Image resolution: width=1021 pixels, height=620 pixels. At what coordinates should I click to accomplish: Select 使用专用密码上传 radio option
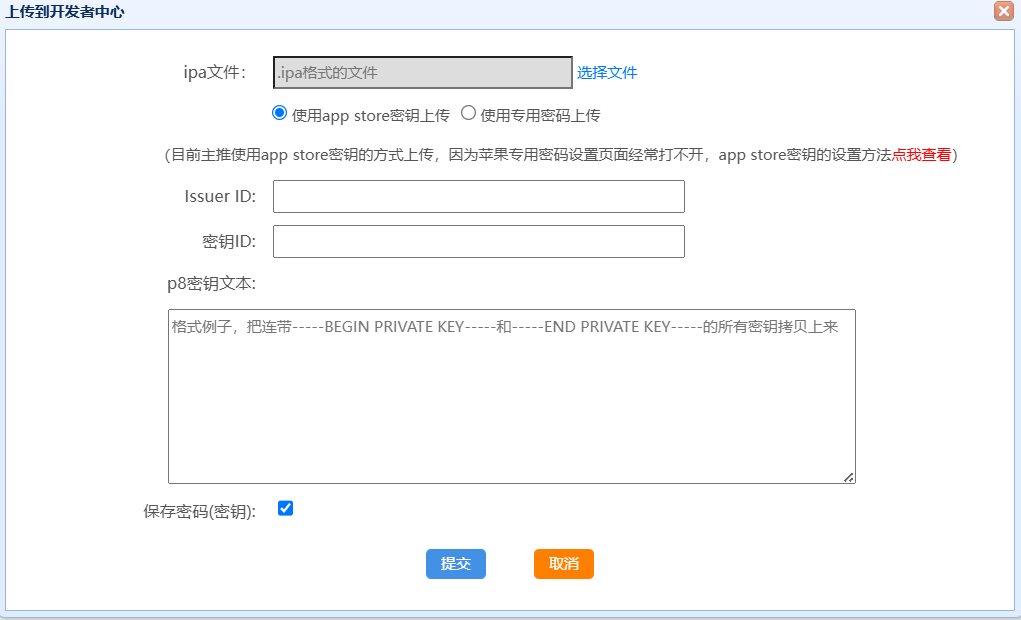[468, 113]
